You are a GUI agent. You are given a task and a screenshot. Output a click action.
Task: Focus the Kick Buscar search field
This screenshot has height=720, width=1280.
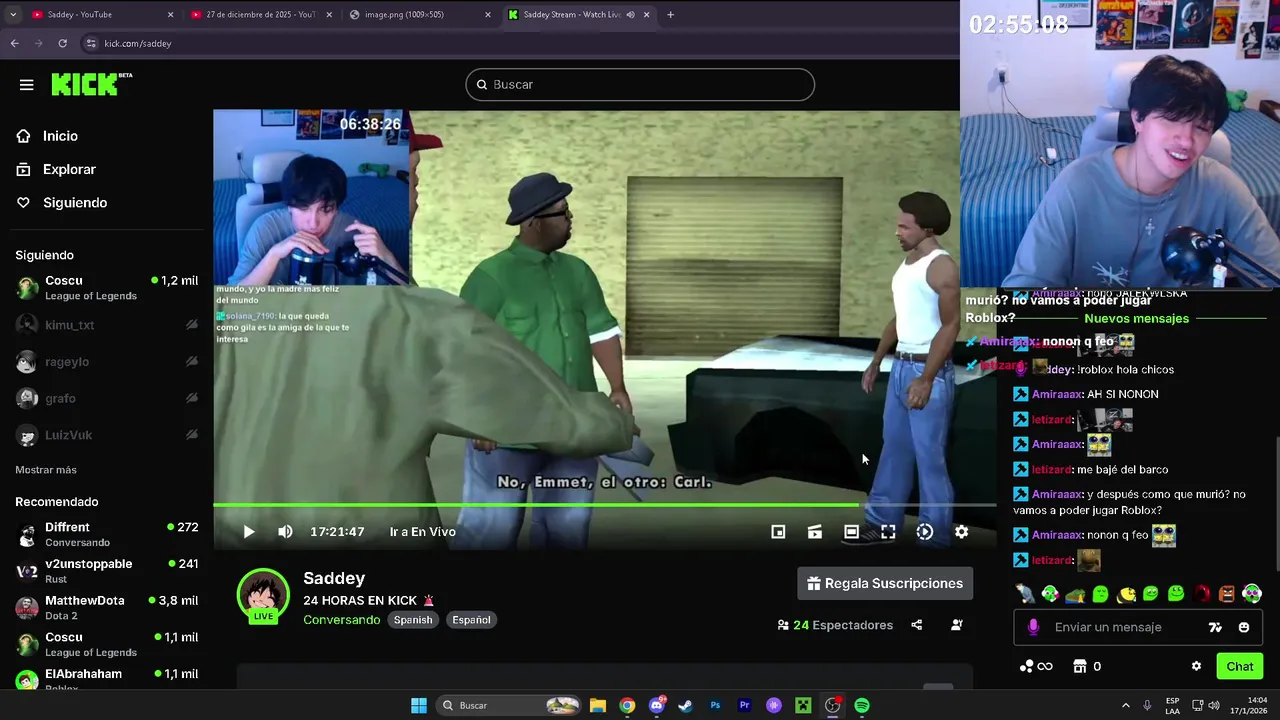pyautogui.click(x=640, y=85)
